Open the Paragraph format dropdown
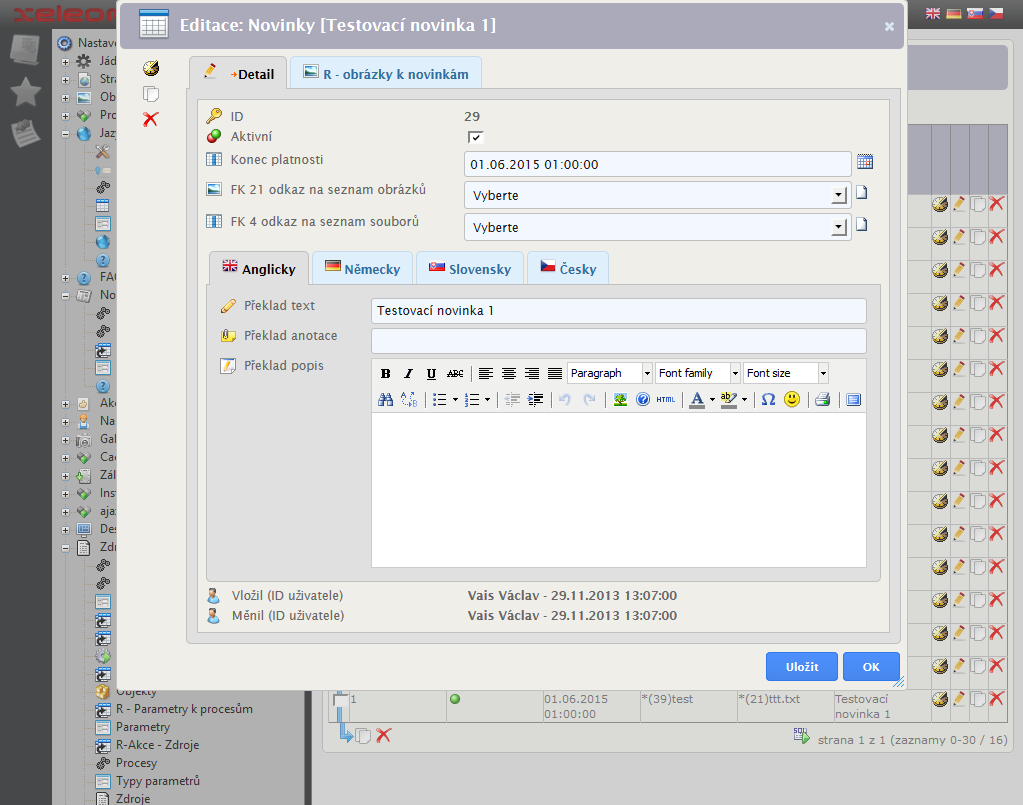 point(647,373)
